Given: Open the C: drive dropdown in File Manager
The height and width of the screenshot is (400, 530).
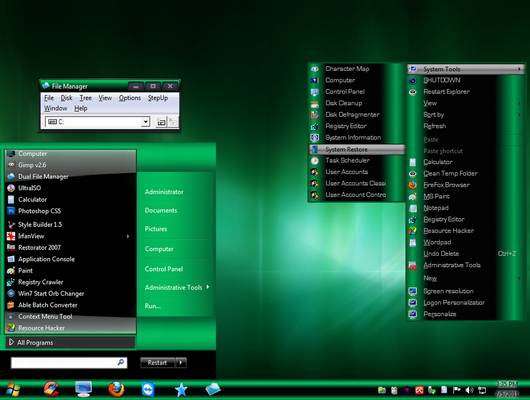Looking at the screenshot, I should [x=146, y=122].
